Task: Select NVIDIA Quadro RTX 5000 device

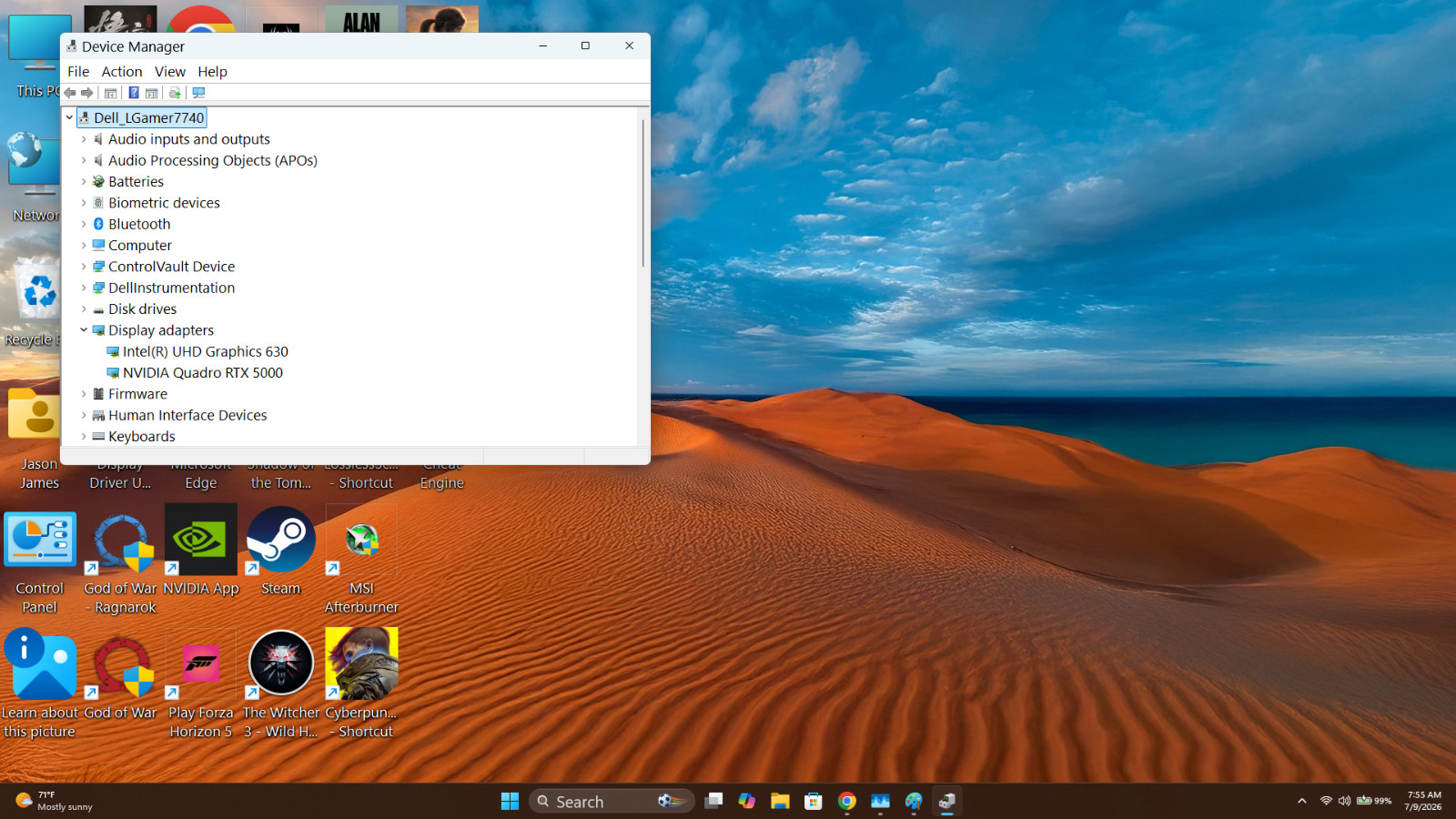Action: (x=202, y=373)
